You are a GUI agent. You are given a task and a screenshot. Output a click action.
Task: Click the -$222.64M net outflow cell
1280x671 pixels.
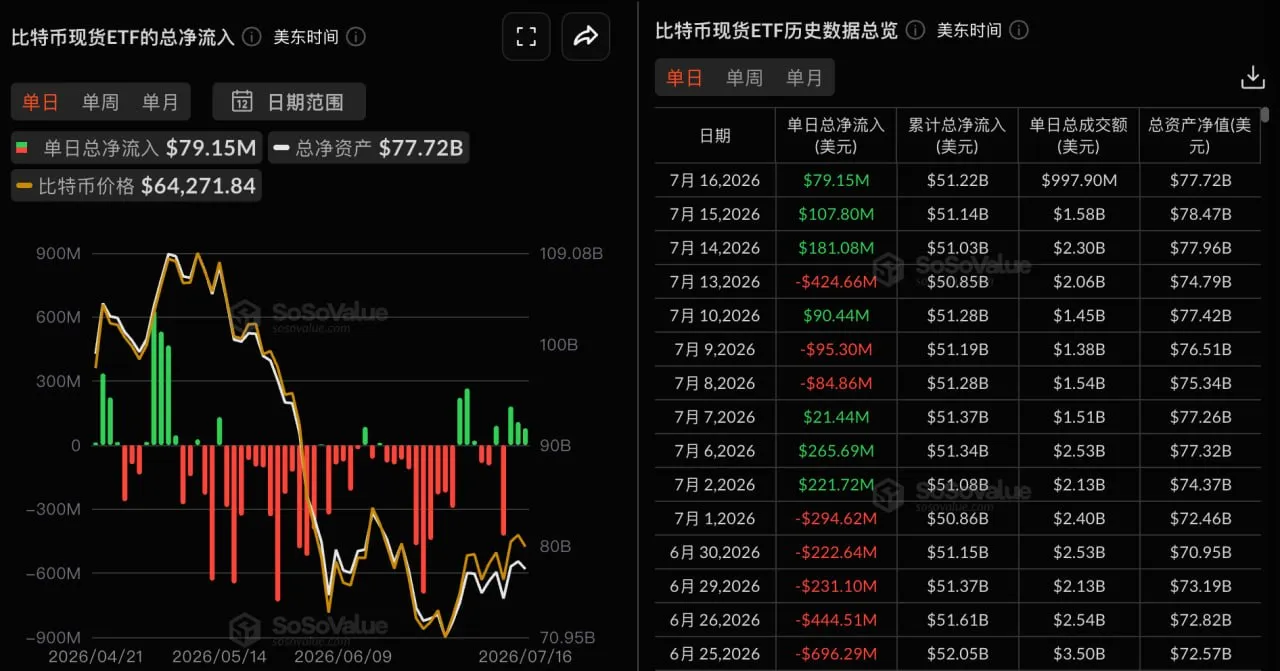836,552
